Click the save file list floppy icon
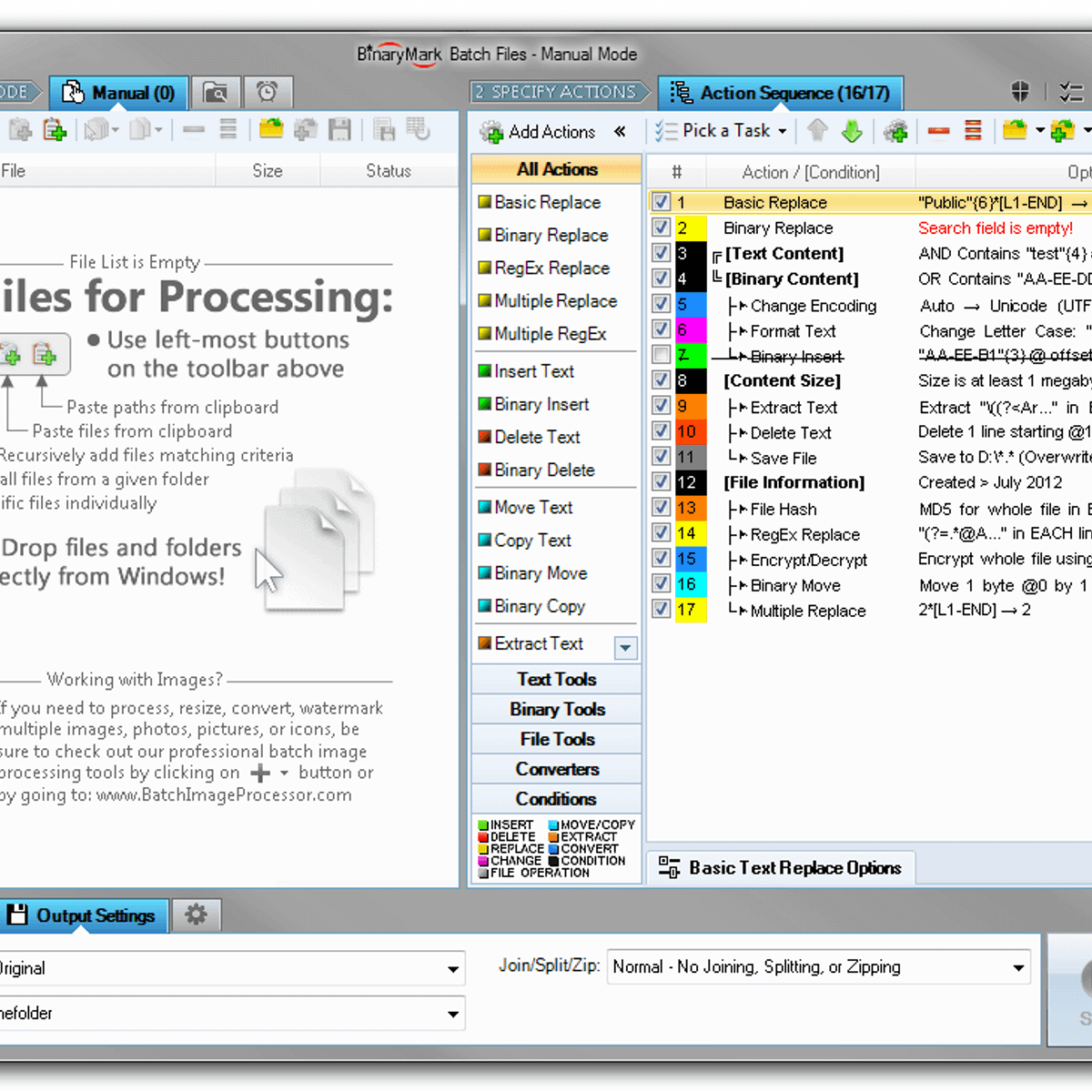Image resolution: width=1092 pixels, height=1092 pixels. [x=339, y=130]
